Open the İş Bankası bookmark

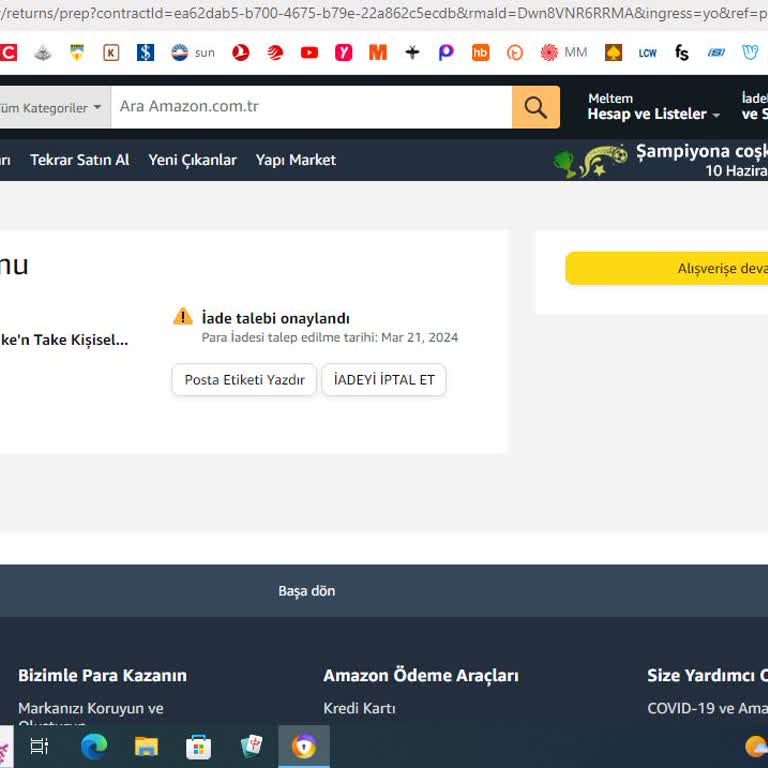(145, 52)
